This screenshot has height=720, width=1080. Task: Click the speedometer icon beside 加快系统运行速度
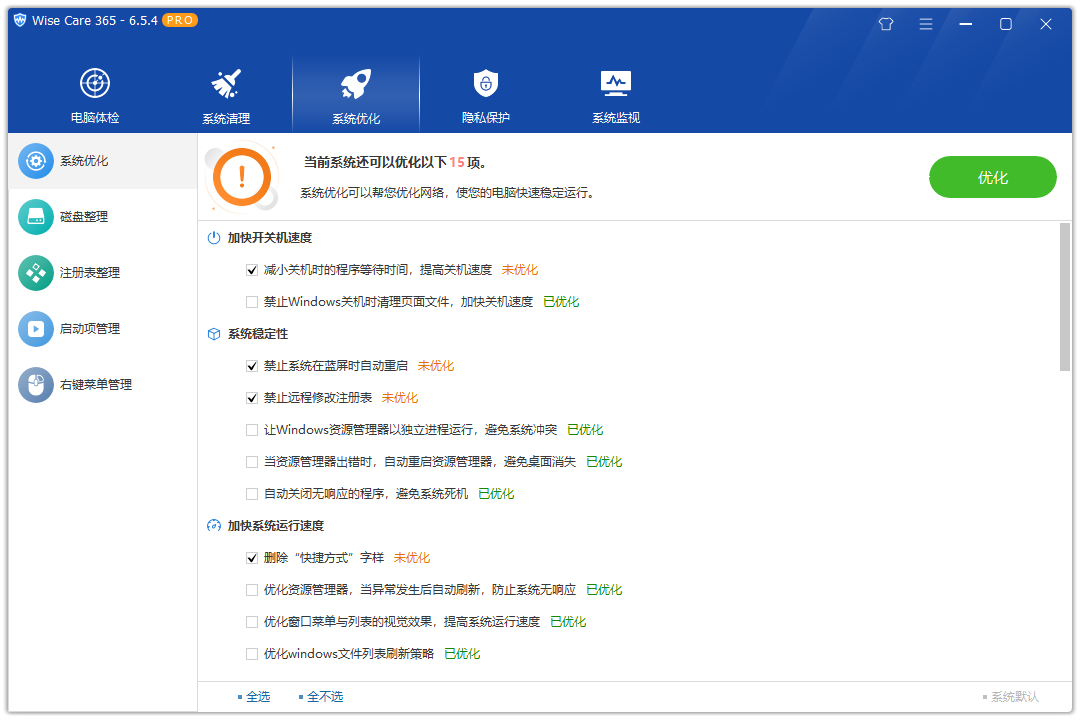(214, 526)
